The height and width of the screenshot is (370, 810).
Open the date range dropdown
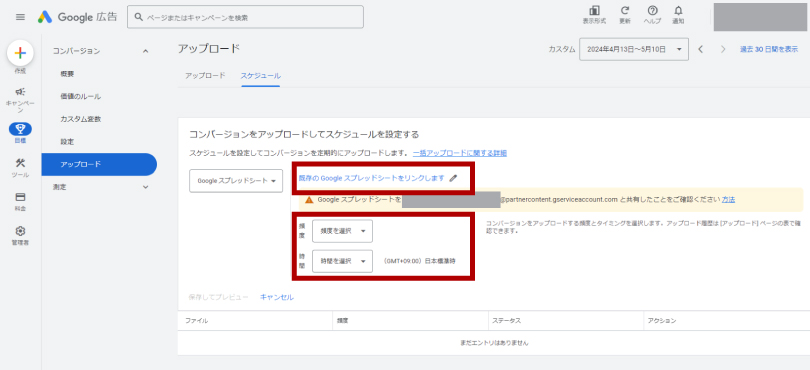click(x=634, y=49)
